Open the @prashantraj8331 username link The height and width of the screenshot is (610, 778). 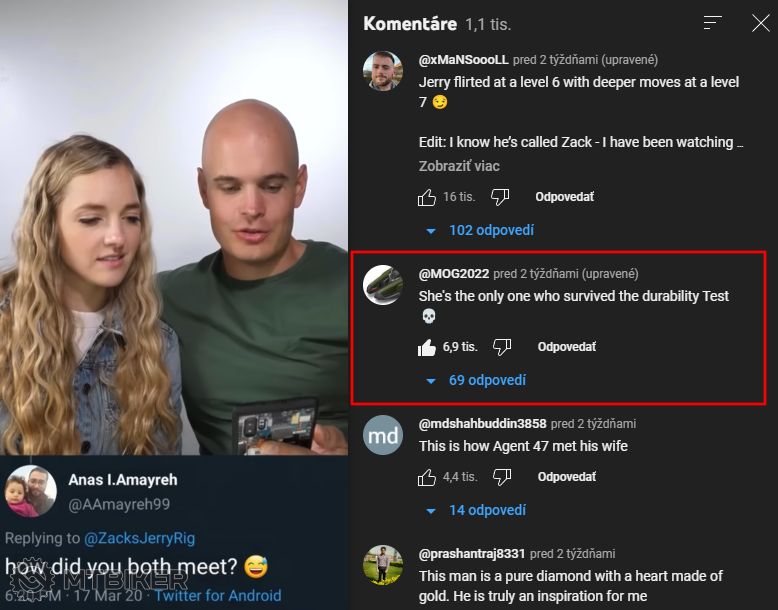click(472, 553)
